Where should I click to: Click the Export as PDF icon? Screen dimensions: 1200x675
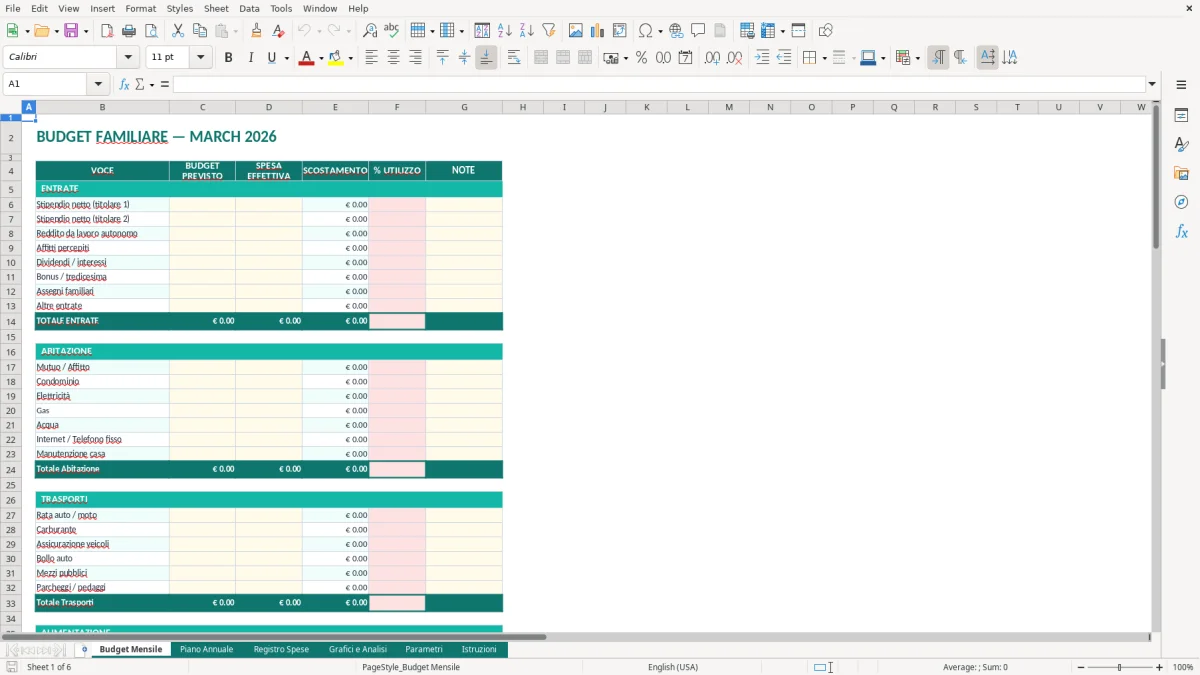click(107, 31)
